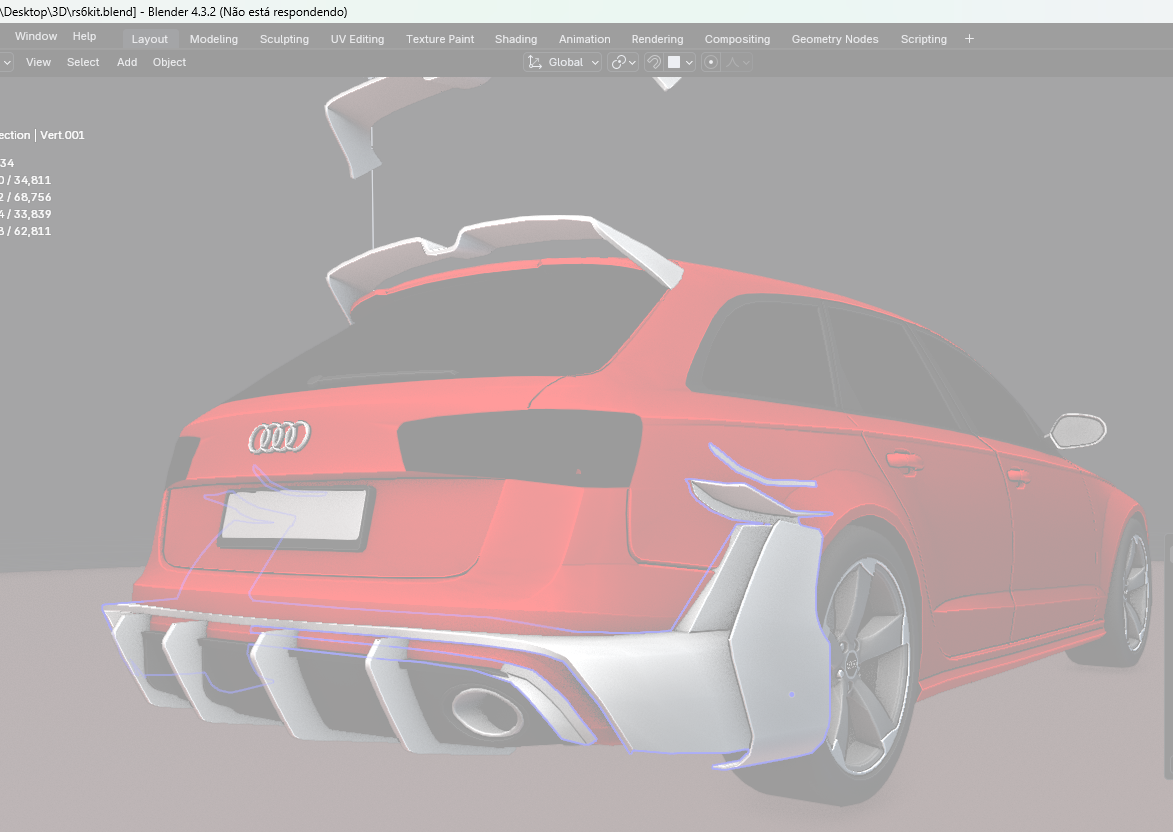The height and width of the screenshot is (832, 1173).
Task: Switch to the Texture Paint workspace tab
Action: point(440,39)
